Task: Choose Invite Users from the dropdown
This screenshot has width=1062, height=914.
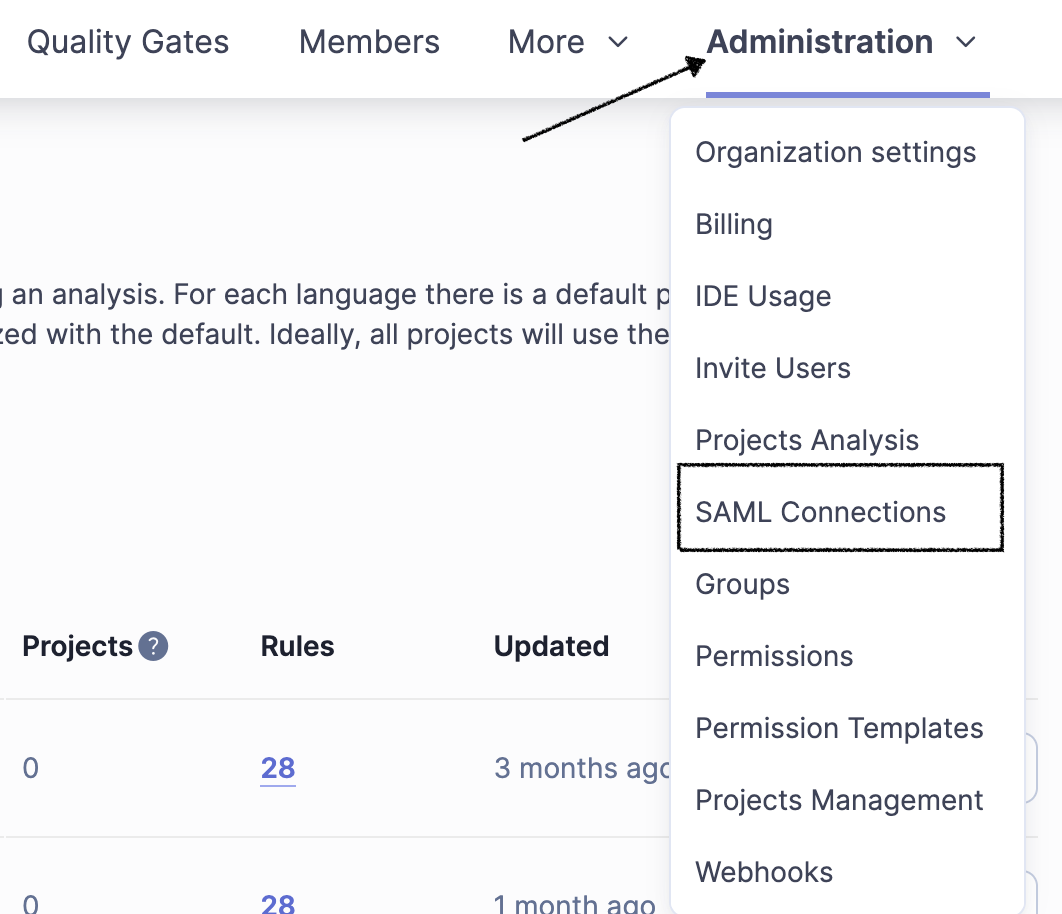Action: coord(773,369)
